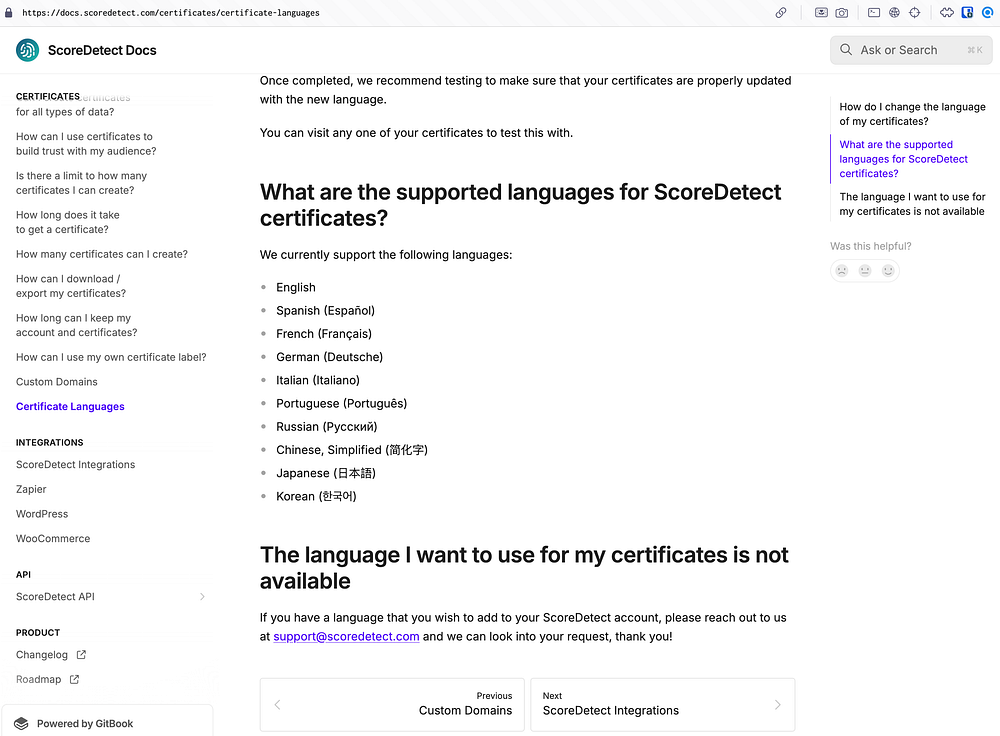The height and width of the screenshot is (736, 1000).
Task: Click the ScoreDetect fingerprint logo
Action: [x=27, y=50]
